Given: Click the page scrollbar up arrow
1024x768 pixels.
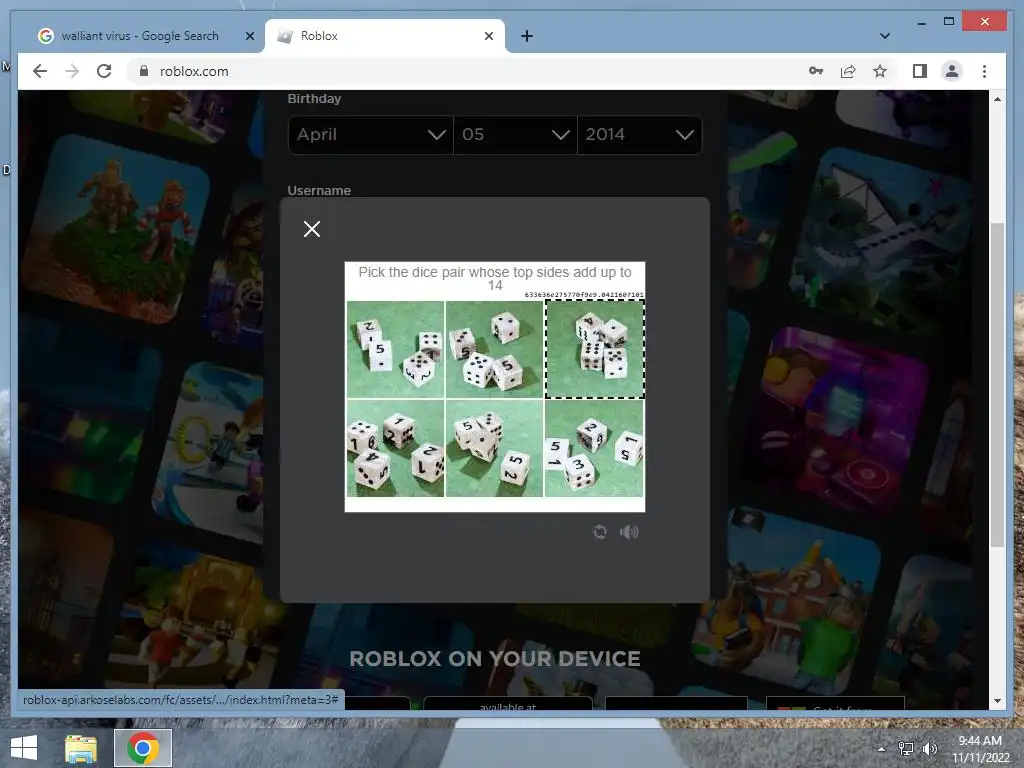Looking at the screenshot, I should 997,99.
